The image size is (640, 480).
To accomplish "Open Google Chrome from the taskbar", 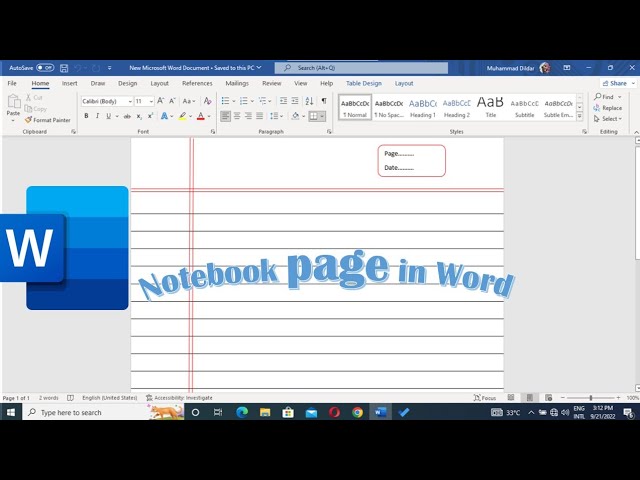I will (x=358, y=412).
